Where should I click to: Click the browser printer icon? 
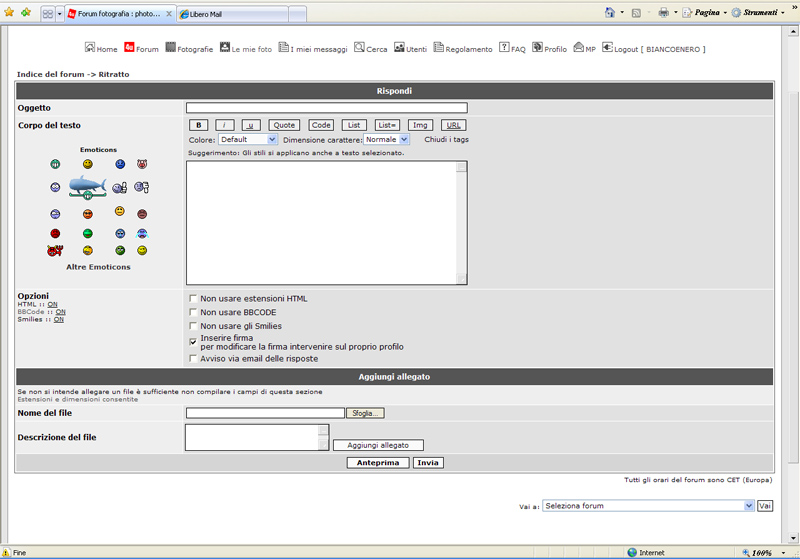point(663,13)
